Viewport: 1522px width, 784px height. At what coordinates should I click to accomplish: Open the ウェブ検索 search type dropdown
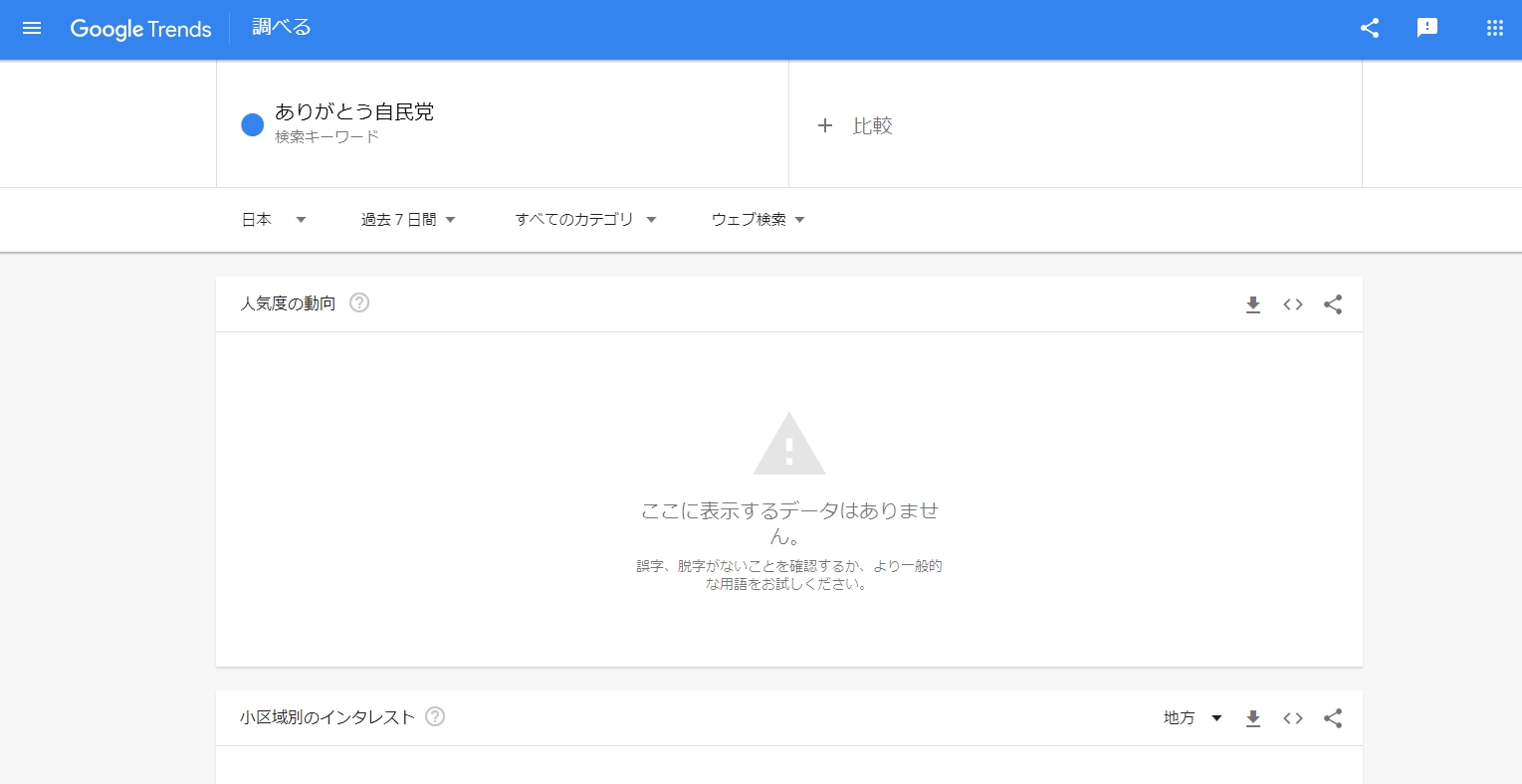click(759, 220)
